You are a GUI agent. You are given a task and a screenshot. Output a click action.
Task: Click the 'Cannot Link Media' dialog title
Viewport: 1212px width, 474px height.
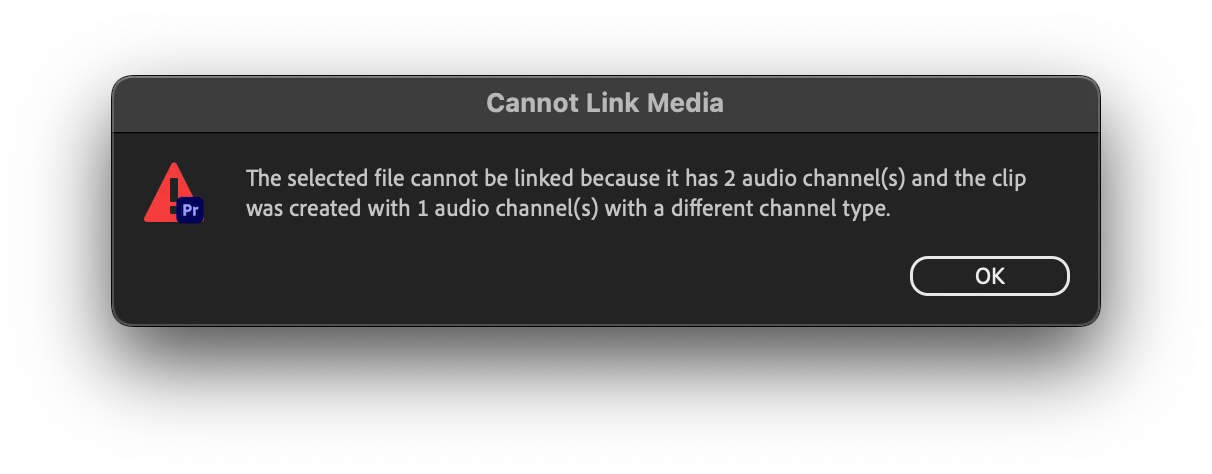tap(605, 102)
